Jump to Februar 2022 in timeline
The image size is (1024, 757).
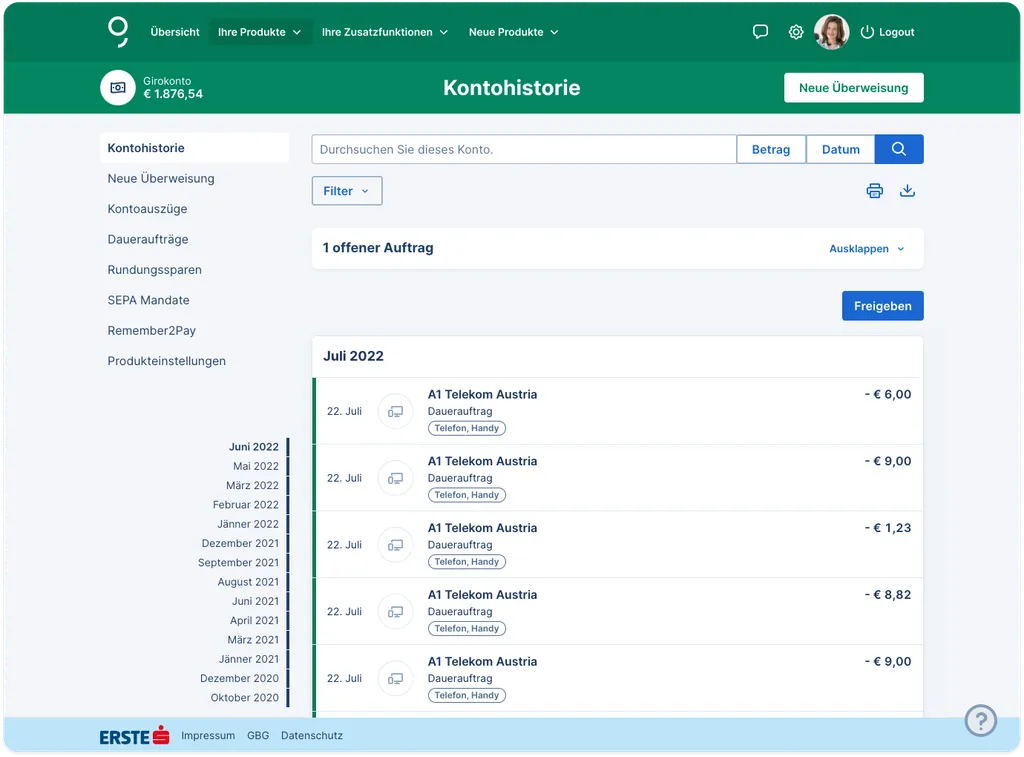pyautogui.click(x=246, y=504)
